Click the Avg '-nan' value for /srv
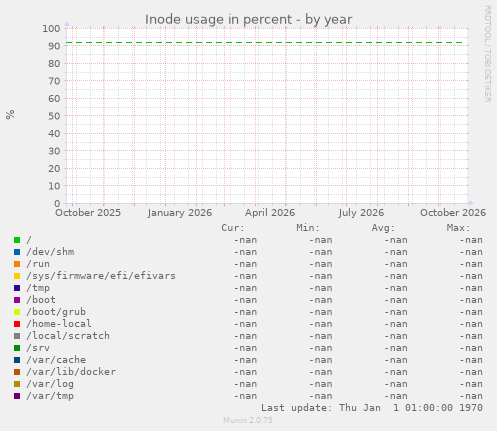Viewport: 497px width, 431px height. tap(396, 348)
